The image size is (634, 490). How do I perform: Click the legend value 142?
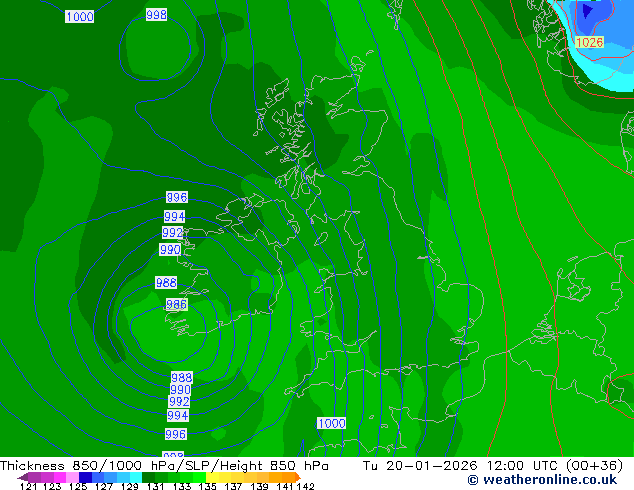tap(306, 486)
